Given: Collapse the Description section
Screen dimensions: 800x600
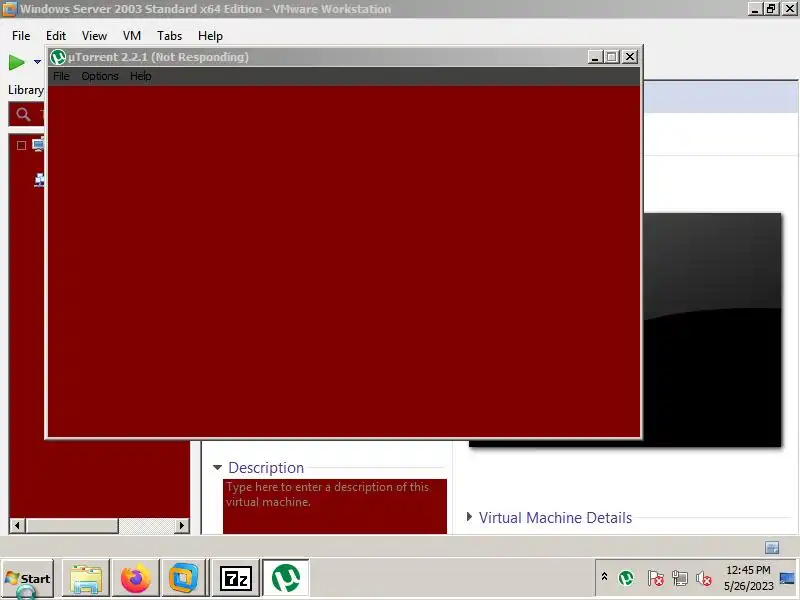Looking at the screenshot, I should point(217,467).
